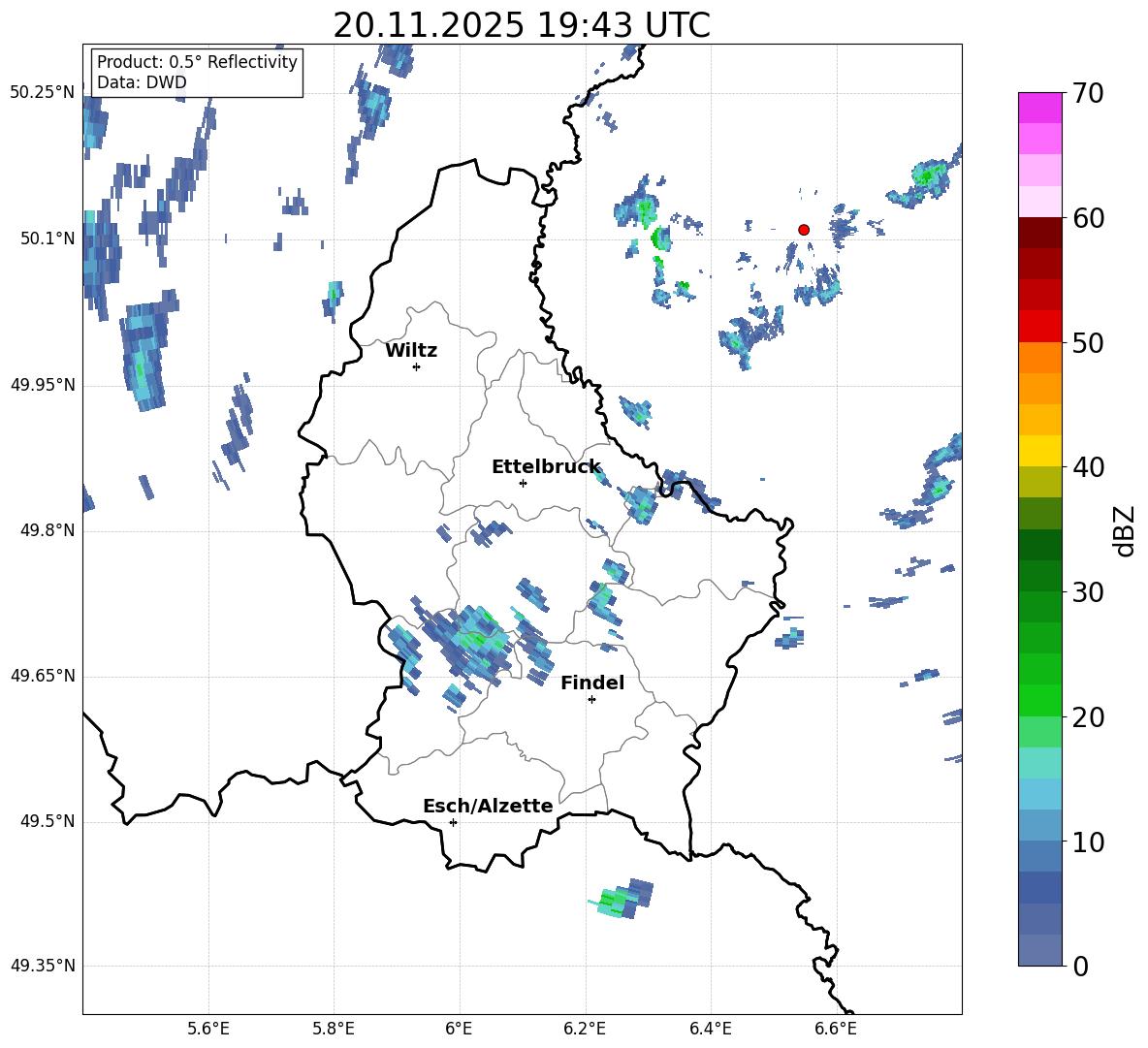Click the Wiltz location cross marker
Screen dimensions: 1148x1048
tap(416, 367)
